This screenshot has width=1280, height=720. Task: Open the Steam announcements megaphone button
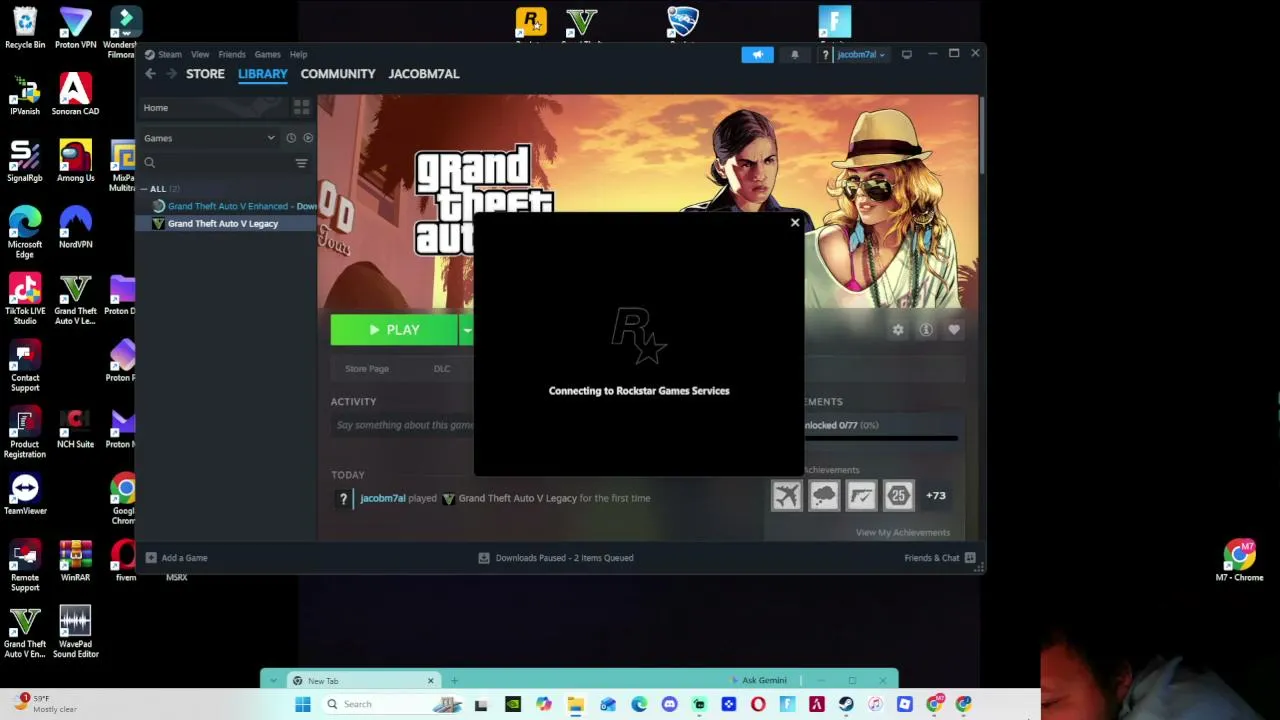click(757, 54)
